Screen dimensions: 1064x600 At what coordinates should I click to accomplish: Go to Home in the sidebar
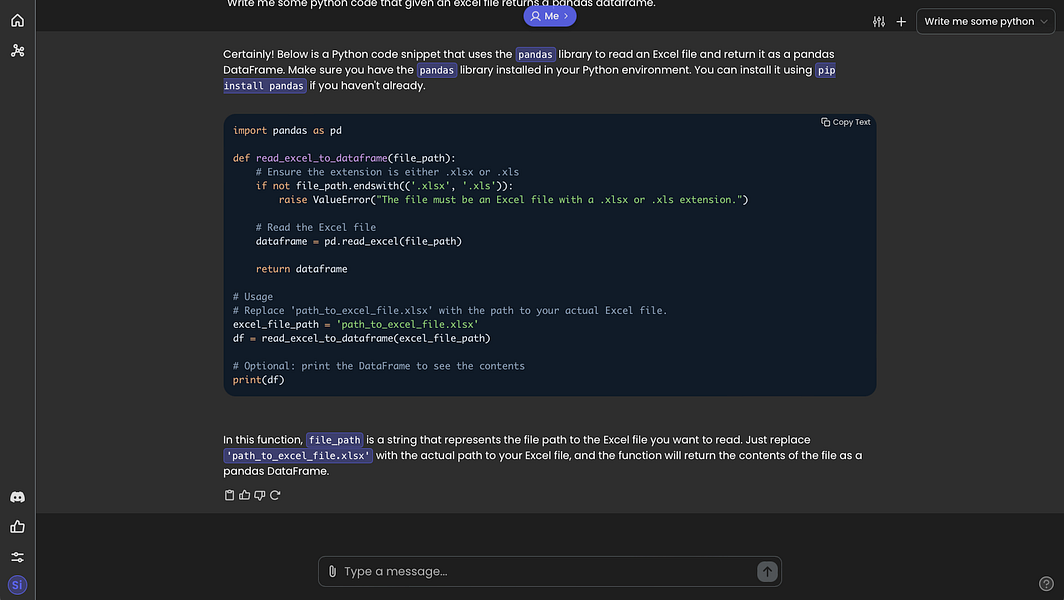[17, 20]
